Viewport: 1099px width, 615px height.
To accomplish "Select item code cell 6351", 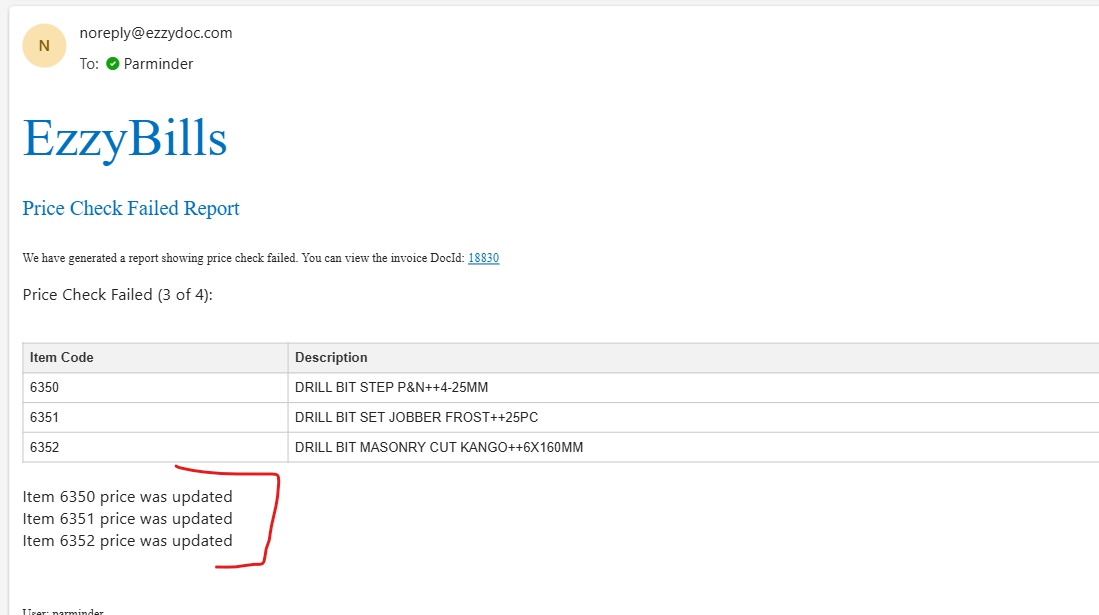I will click(156, 418).
